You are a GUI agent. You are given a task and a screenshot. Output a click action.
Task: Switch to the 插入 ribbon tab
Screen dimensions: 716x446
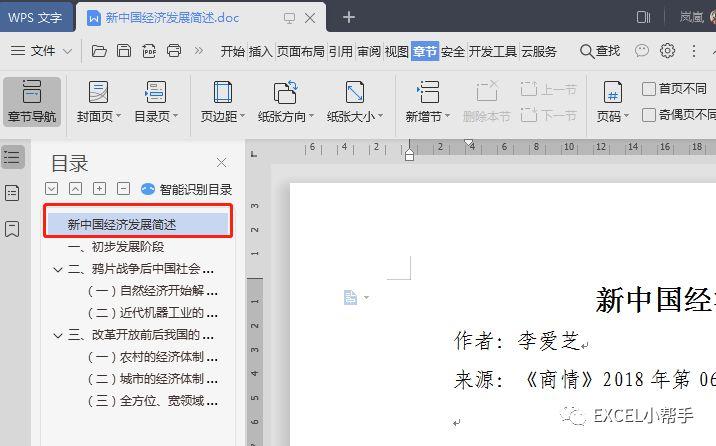(x=260, y=51)
